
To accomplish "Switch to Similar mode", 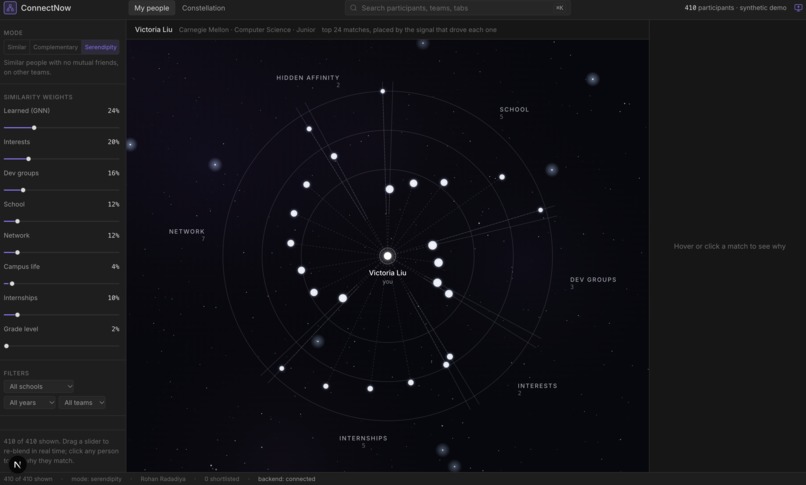I will tap(16, 47).
